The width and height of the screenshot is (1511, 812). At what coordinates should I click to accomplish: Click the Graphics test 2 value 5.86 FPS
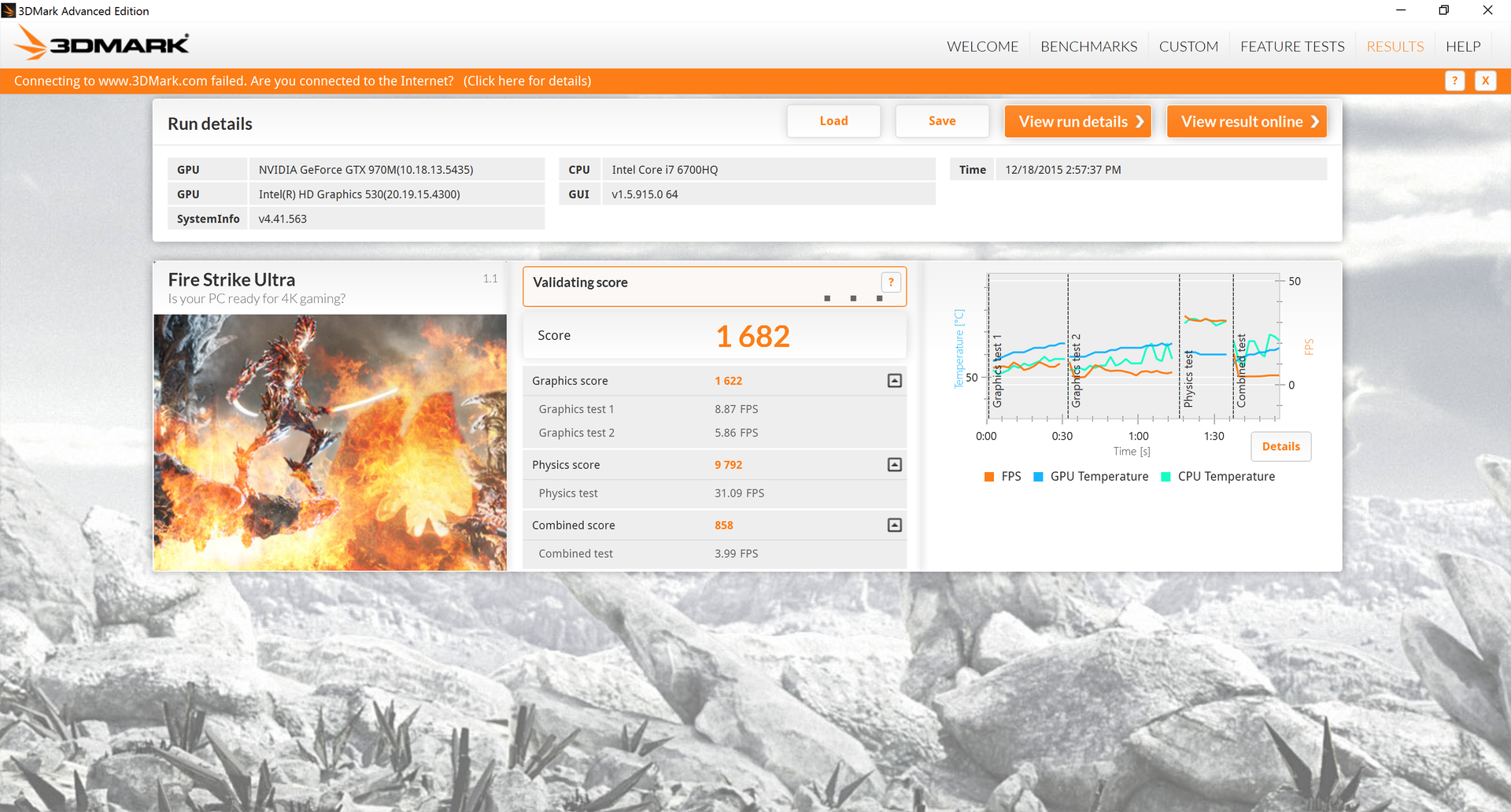(737, 433)
